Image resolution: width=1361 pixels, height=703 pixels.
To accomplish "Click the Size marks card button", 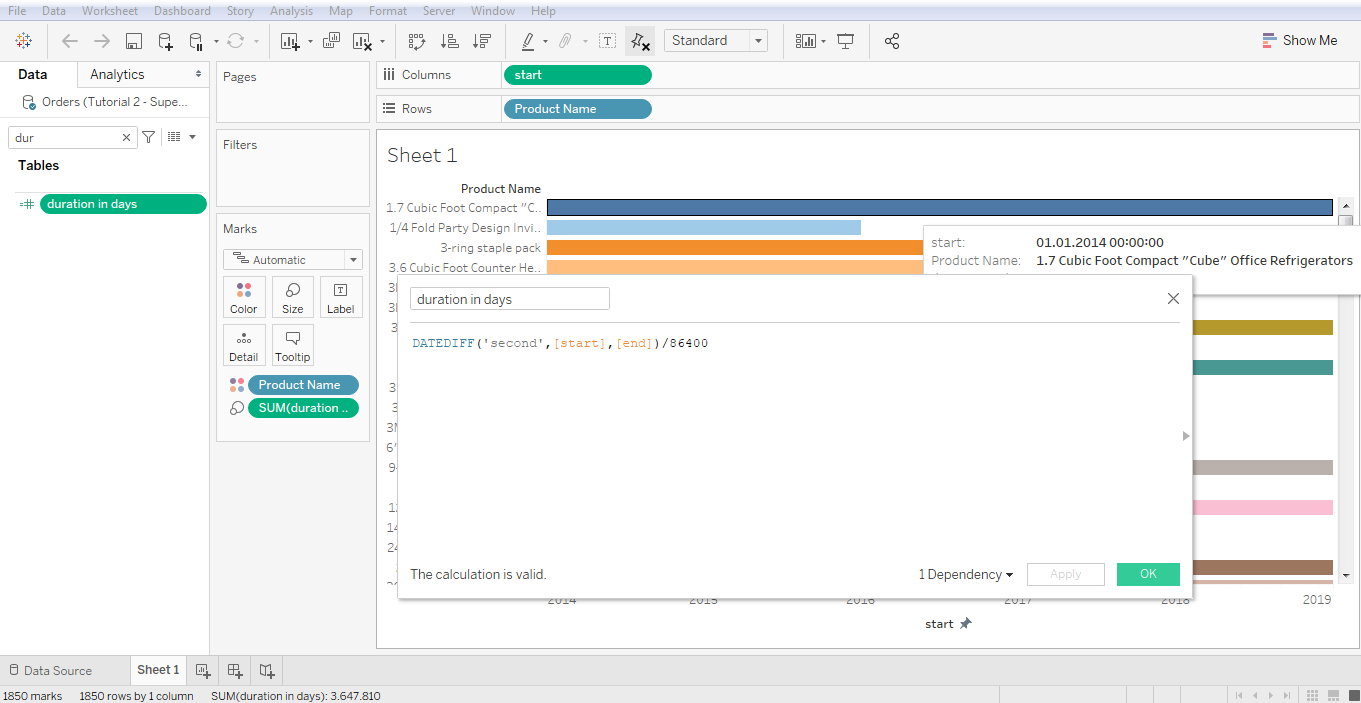I will tap(293, 297).
